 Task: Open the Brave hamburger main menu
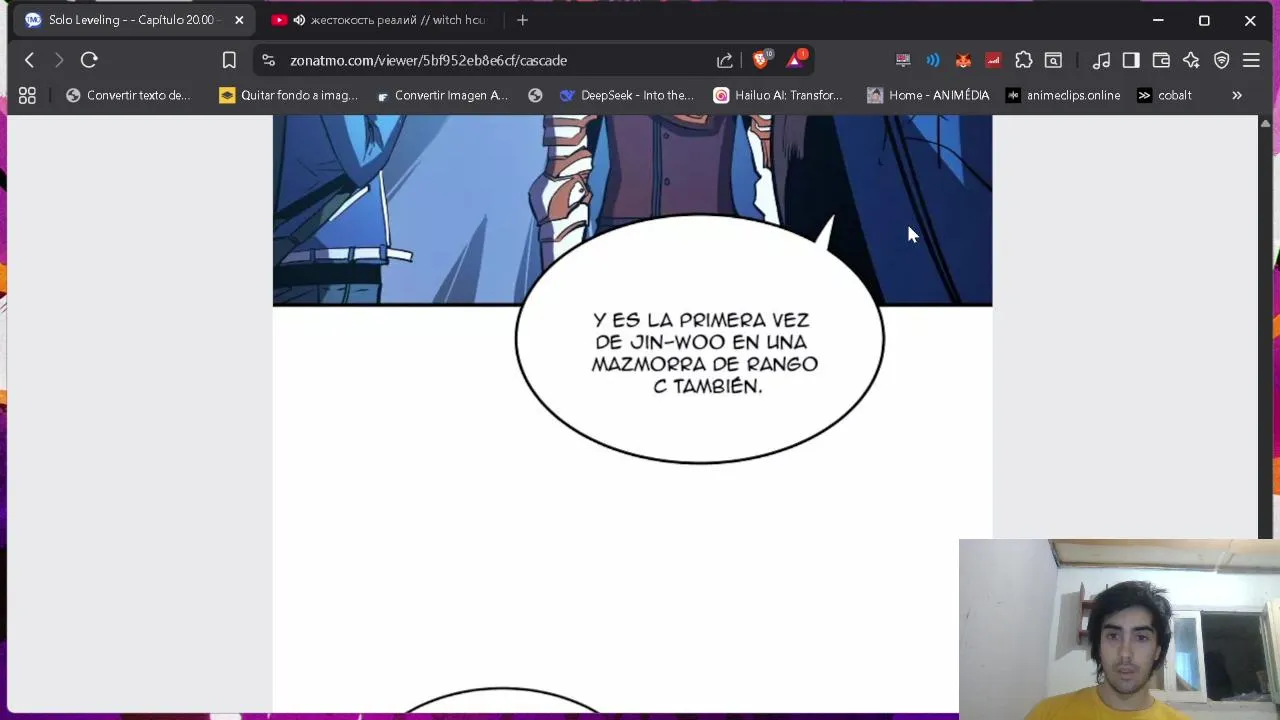[x=1251, y=60]
